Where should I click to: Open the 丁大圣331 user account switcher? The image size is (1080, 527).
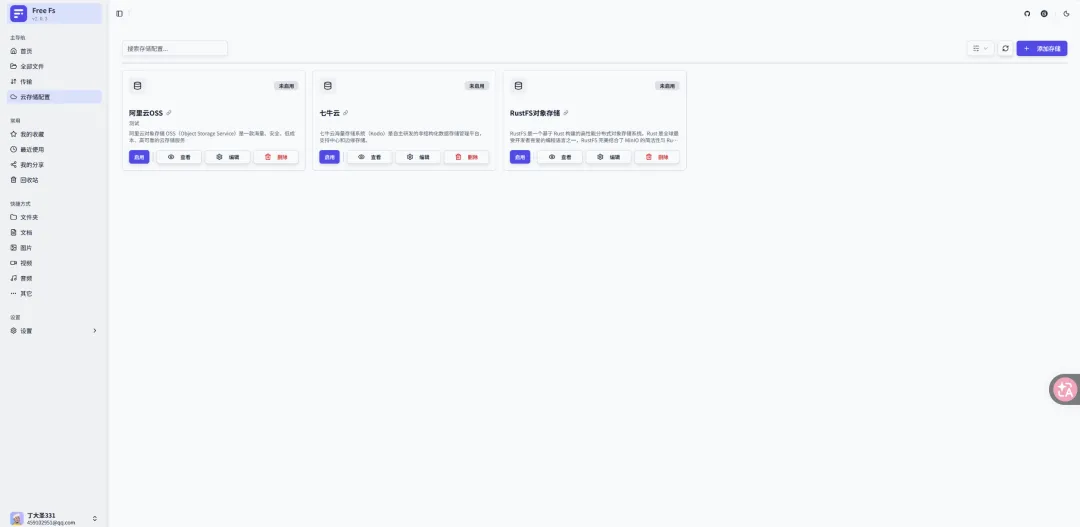point(54,518)
